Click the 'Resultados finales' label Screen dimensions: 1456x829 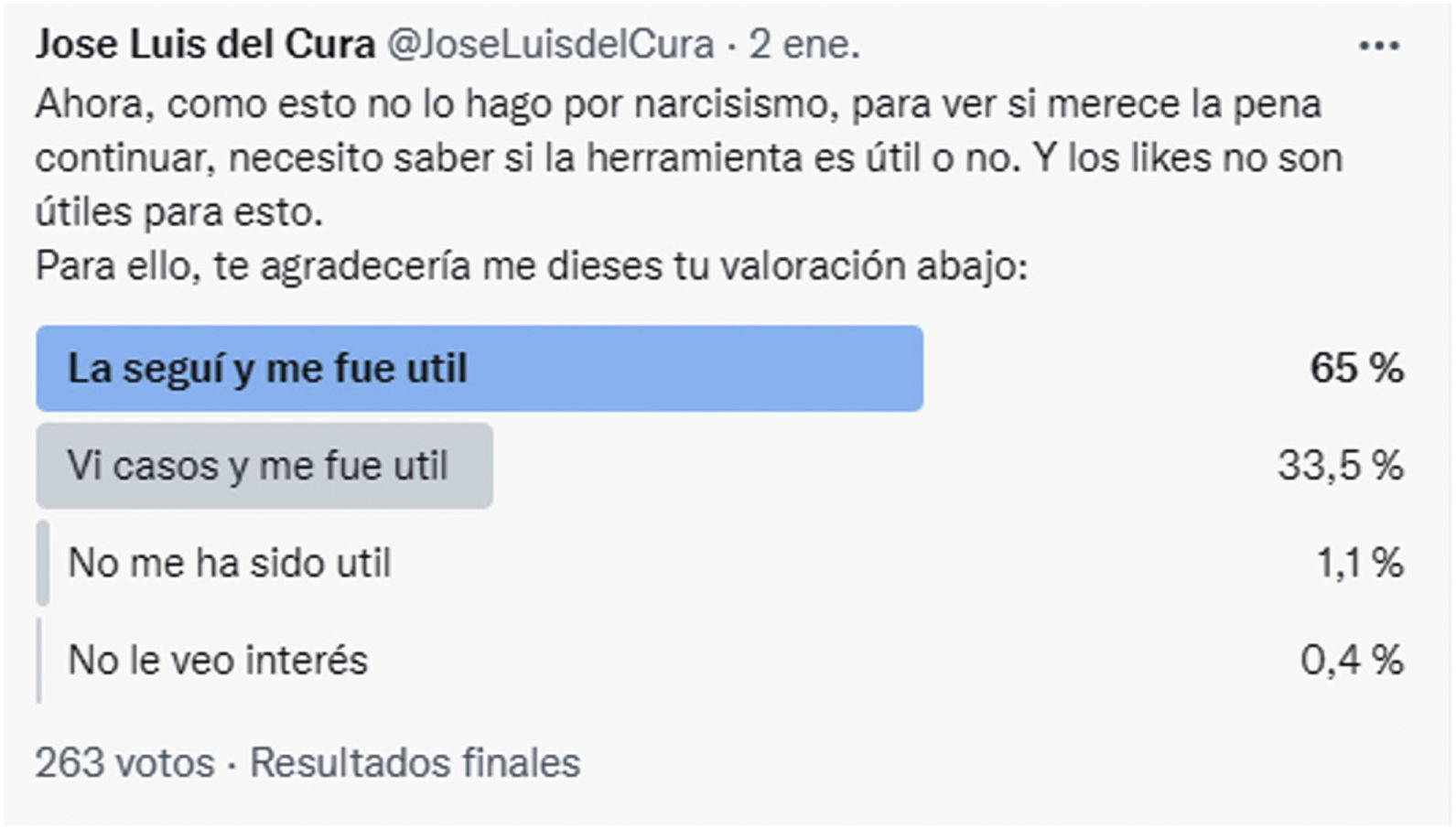click(x=415, y=762)
